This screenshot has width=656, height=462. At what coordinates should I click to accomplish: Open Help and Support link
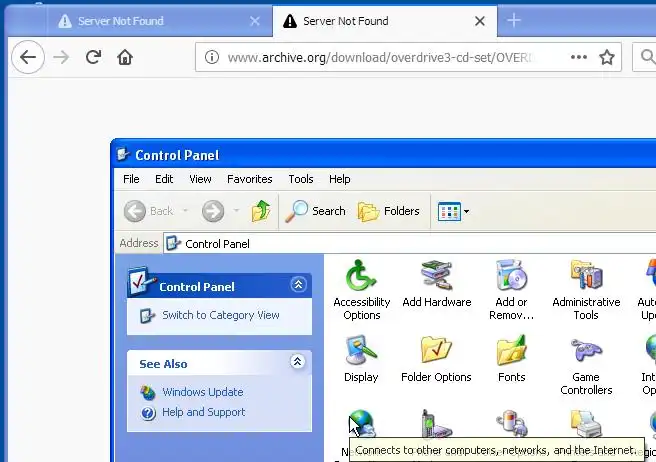tap(203, 412)
